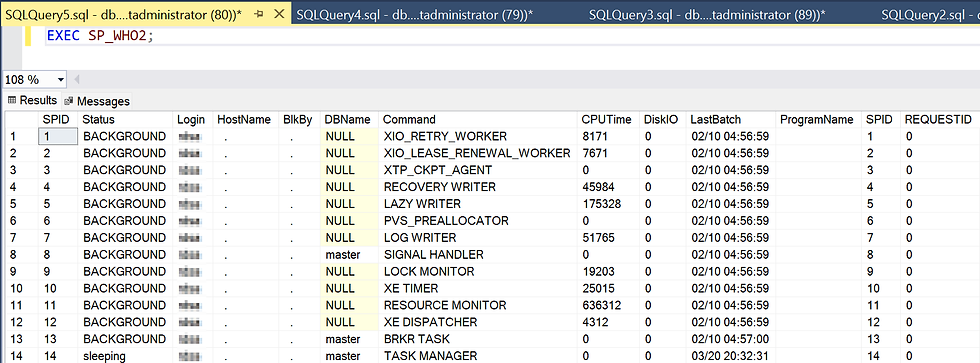Click the sleeping status cell
The width and height of the screenshot is (980, 363).
coord(125,356)
